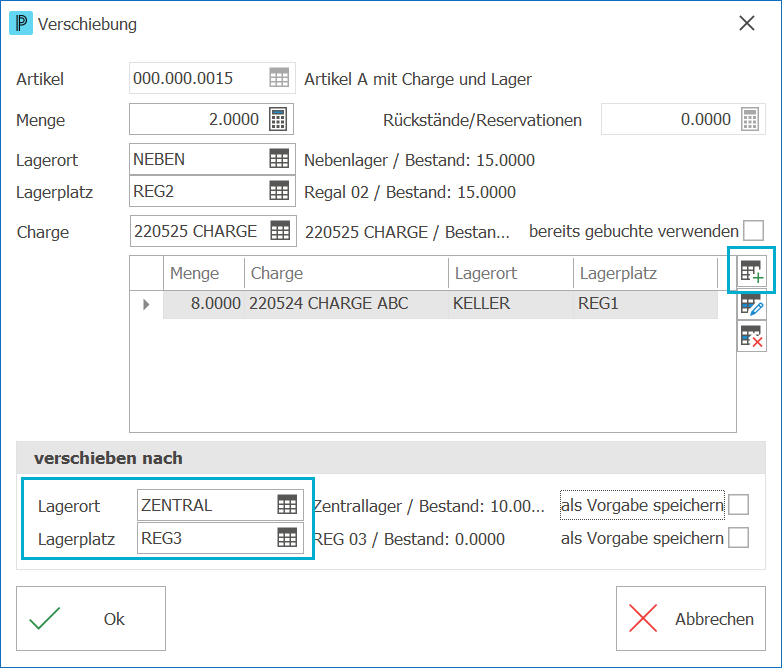Select the table cell '8.0000'
Viewport: 782px width, 668px height.
(x=204, y=304)
